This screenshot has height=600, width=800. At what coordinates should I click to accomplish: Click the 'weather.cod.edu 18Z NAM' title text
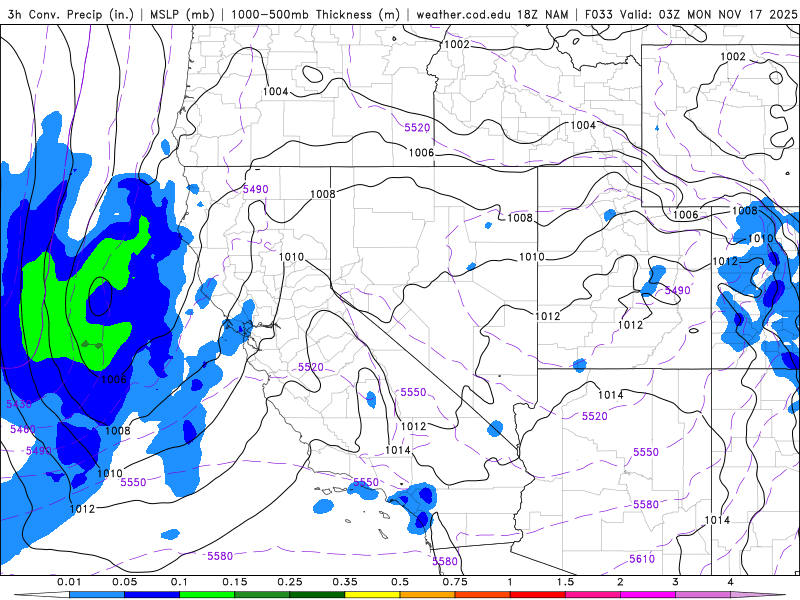tap(492, 14)
